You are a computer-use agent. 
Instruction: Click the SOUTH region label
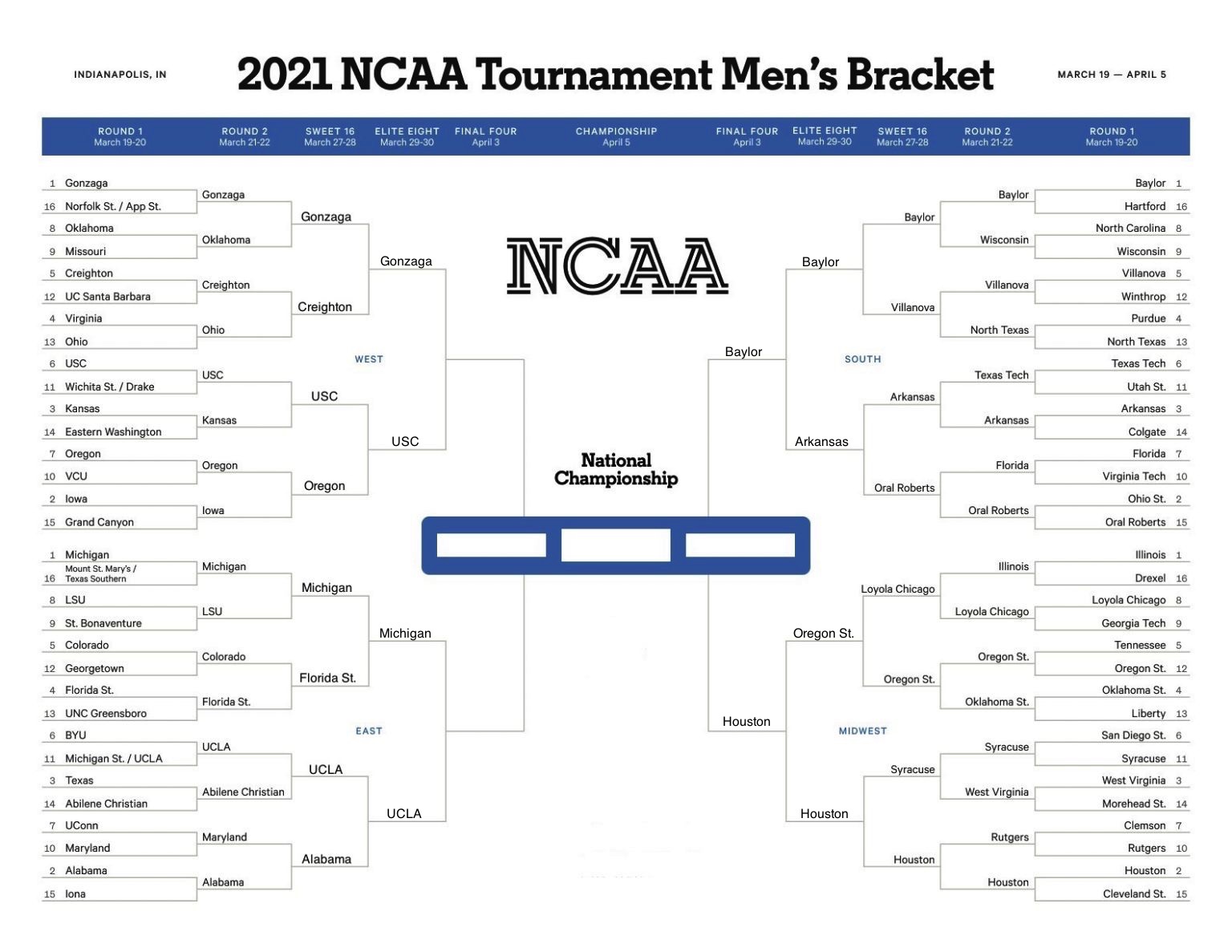pyautogui.click(x=862, y=359)
